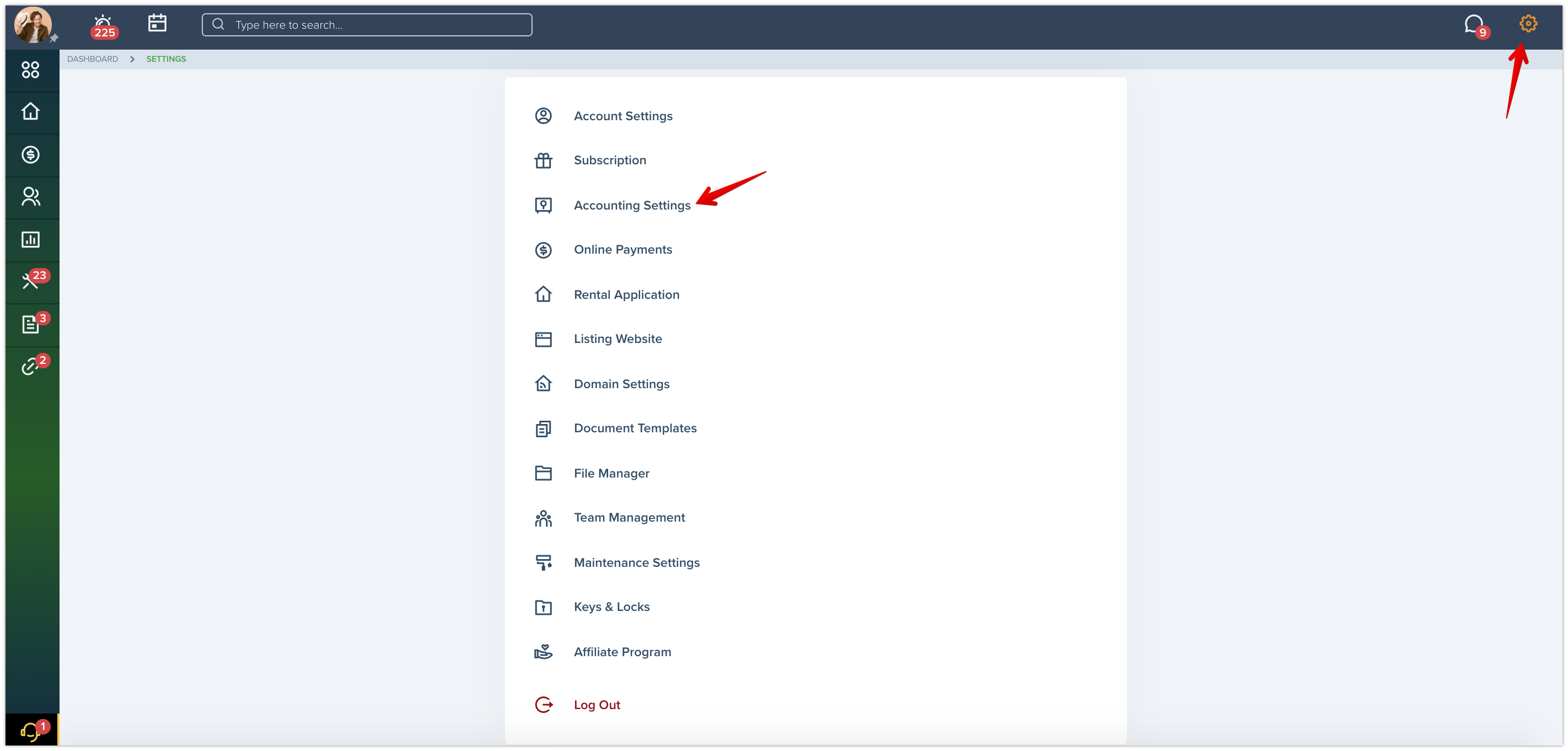
Task: Open Account Settings
Action: (x=622, y=116)
